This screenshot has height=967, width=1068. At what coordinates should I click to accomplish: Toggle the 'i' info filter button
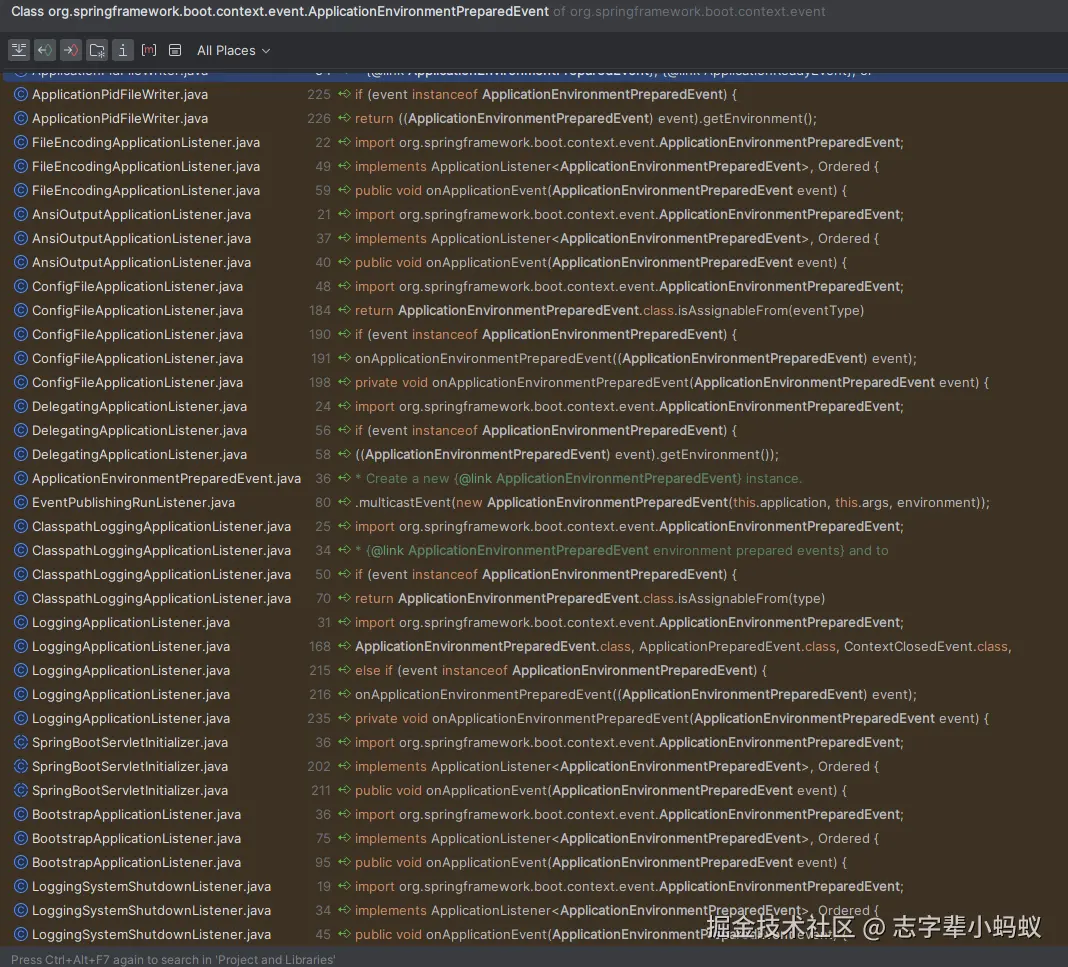coord(123,50)
